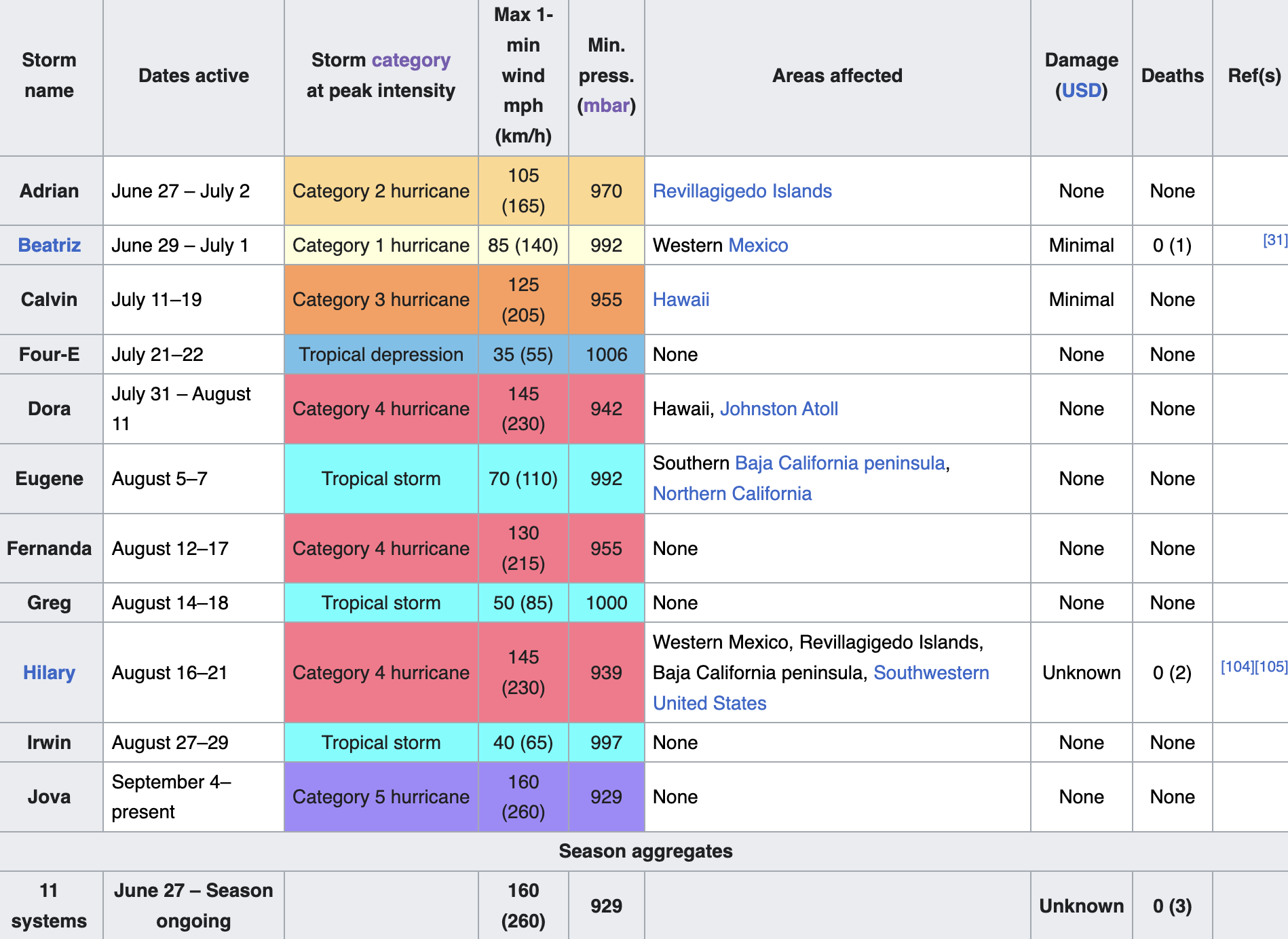Screen dimensions: 1288x939
Task: Click the 'Dates active' column header
Action: click(x=193, y=76)
